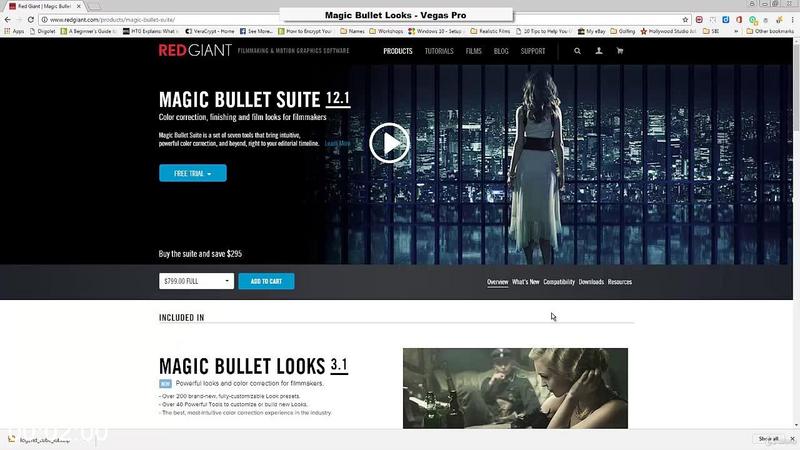The height and width of the screenshot is (450, 800).
Task: Click the green circle extension icon
Action: pos(753,20)
